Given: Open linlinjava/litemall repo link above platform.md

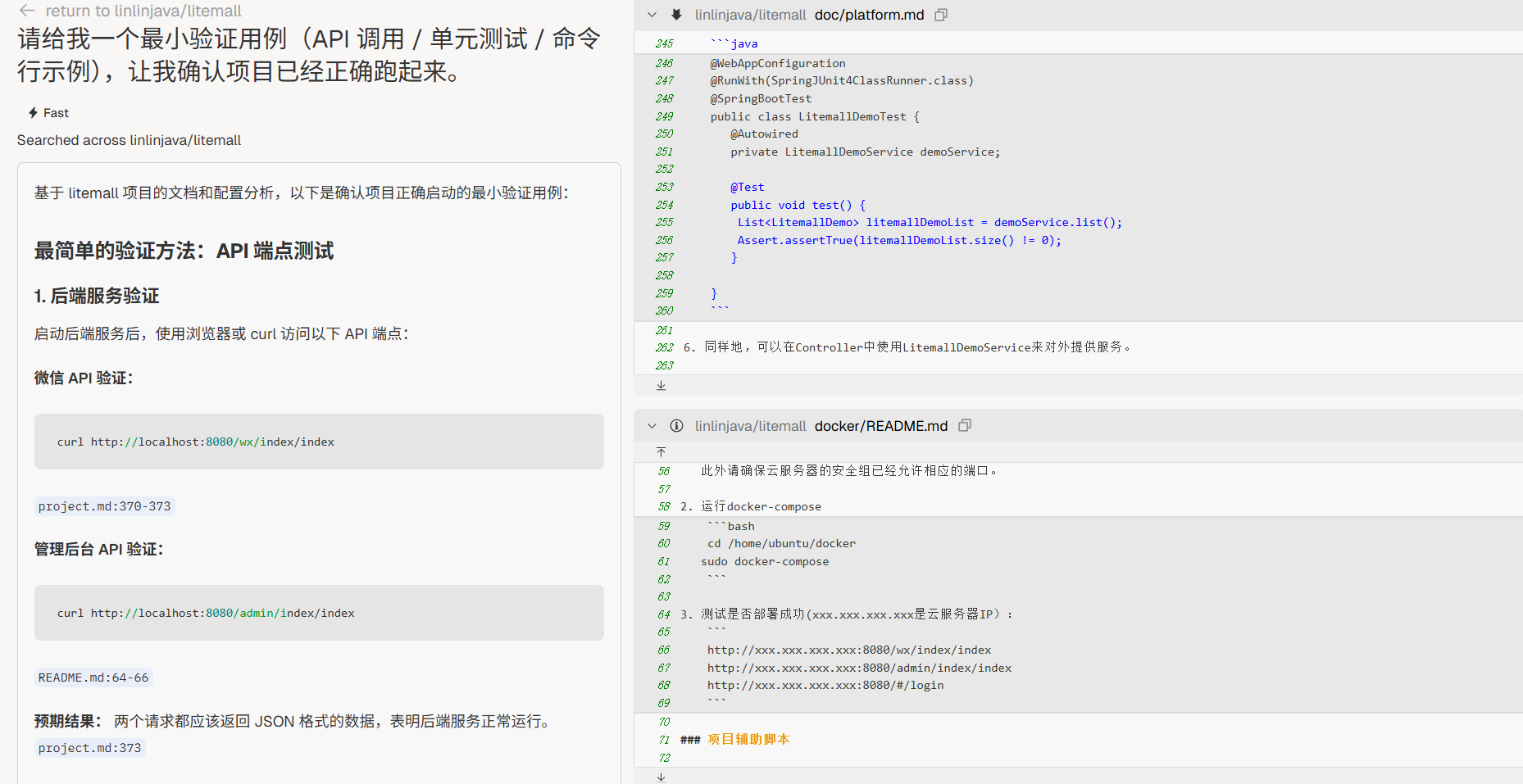Looking at the screenshot, I should 750,15.
